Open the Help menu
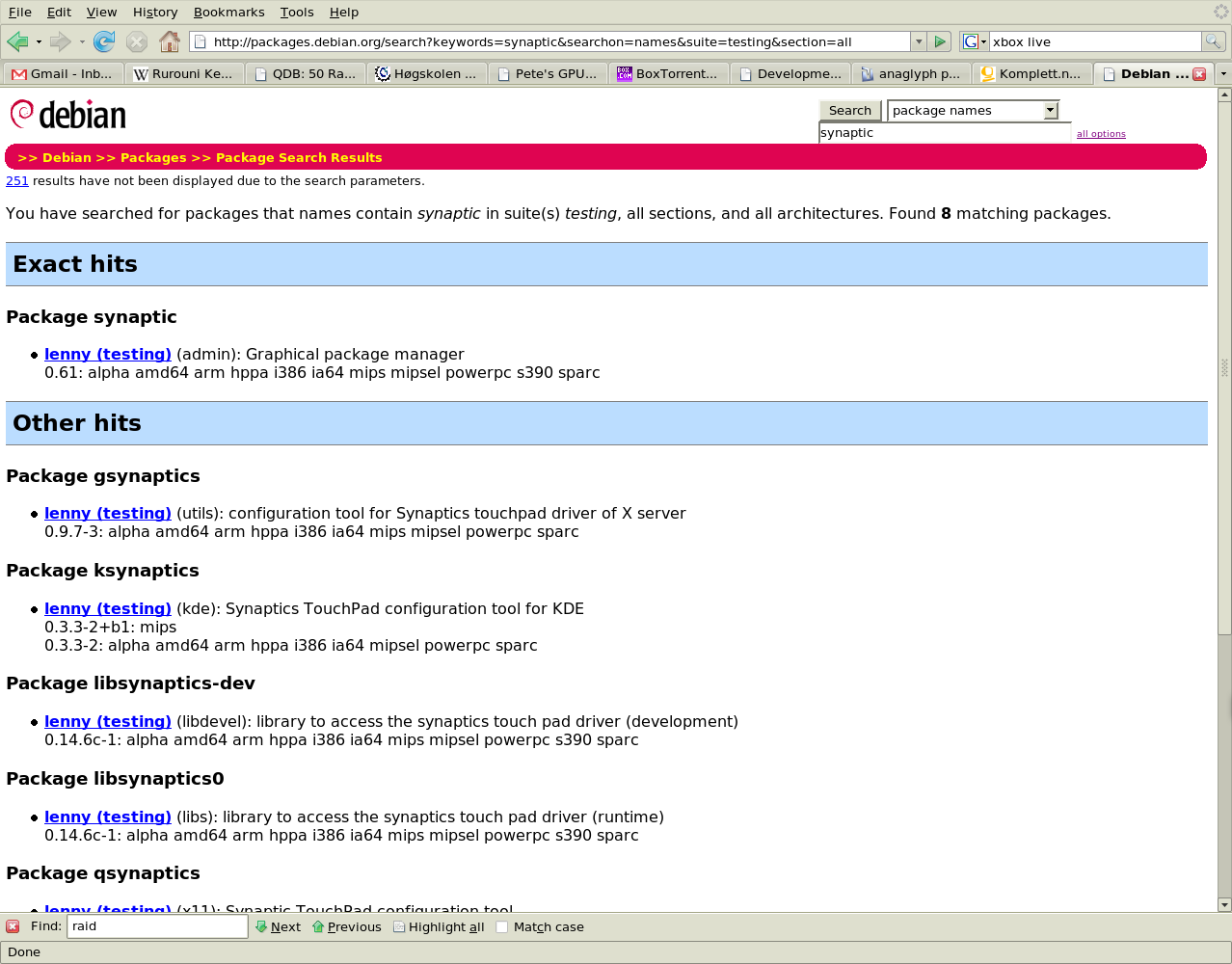Image resolution: width=1232 pixels, height=964 pixels. point(344,12)
